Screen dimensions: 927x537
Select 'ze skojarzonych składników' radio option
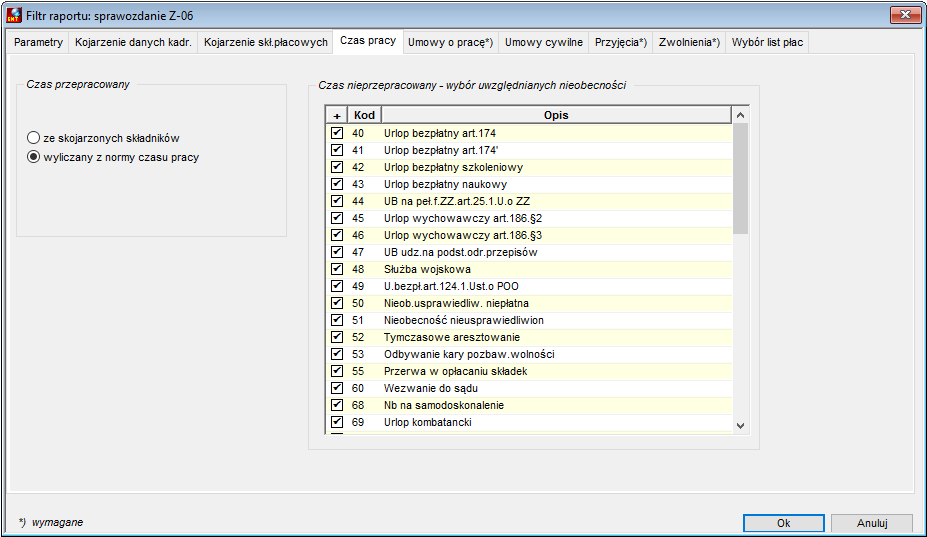[x=34, y=138]
